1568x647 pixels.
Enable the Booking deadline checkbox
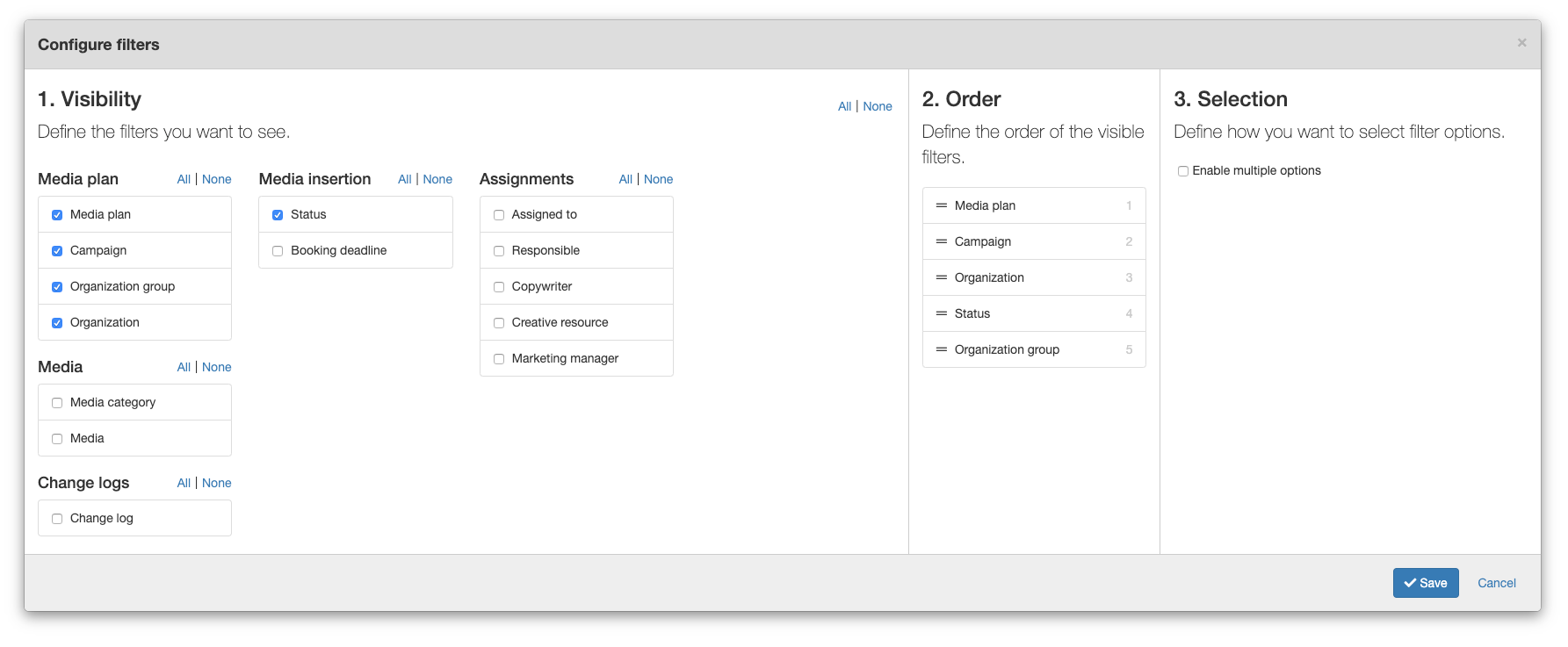(x=278, y=251)
